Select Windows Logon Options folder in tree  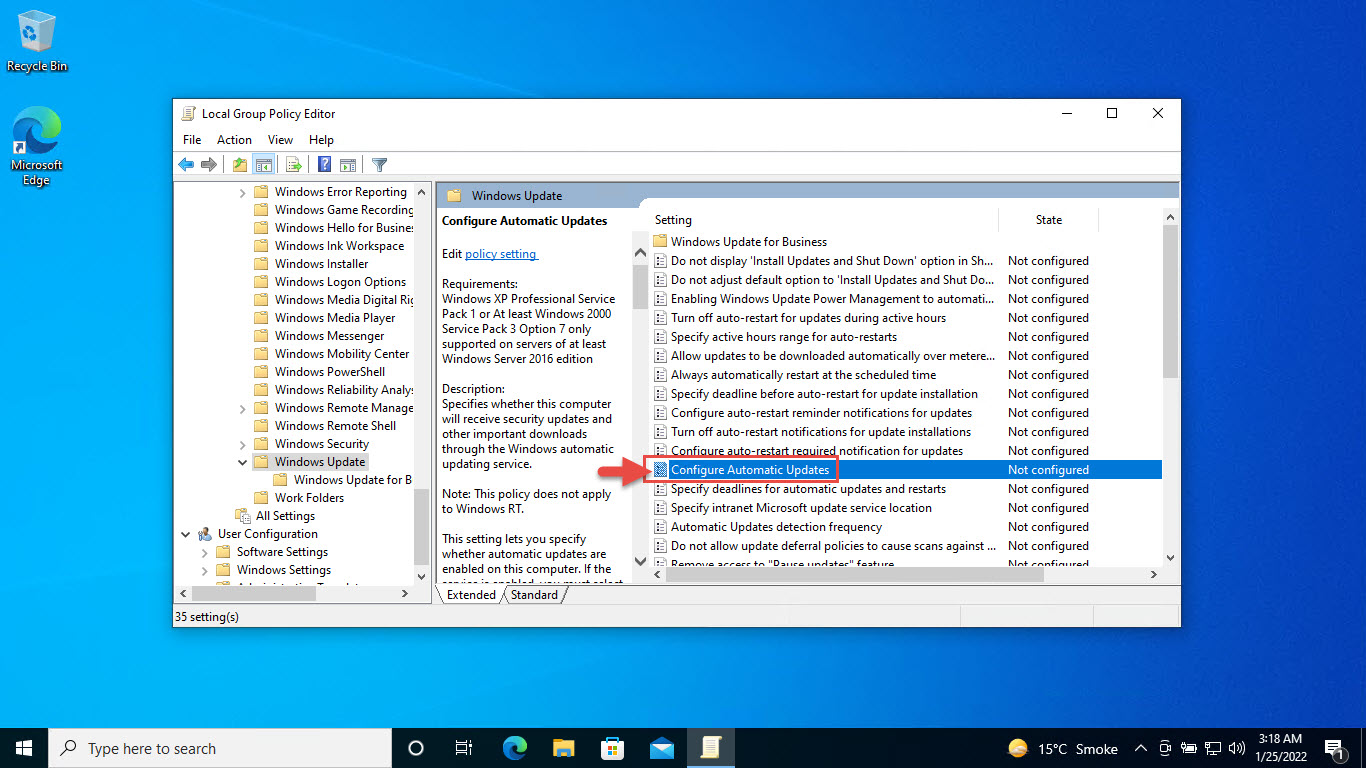click(x=340, y=282)
